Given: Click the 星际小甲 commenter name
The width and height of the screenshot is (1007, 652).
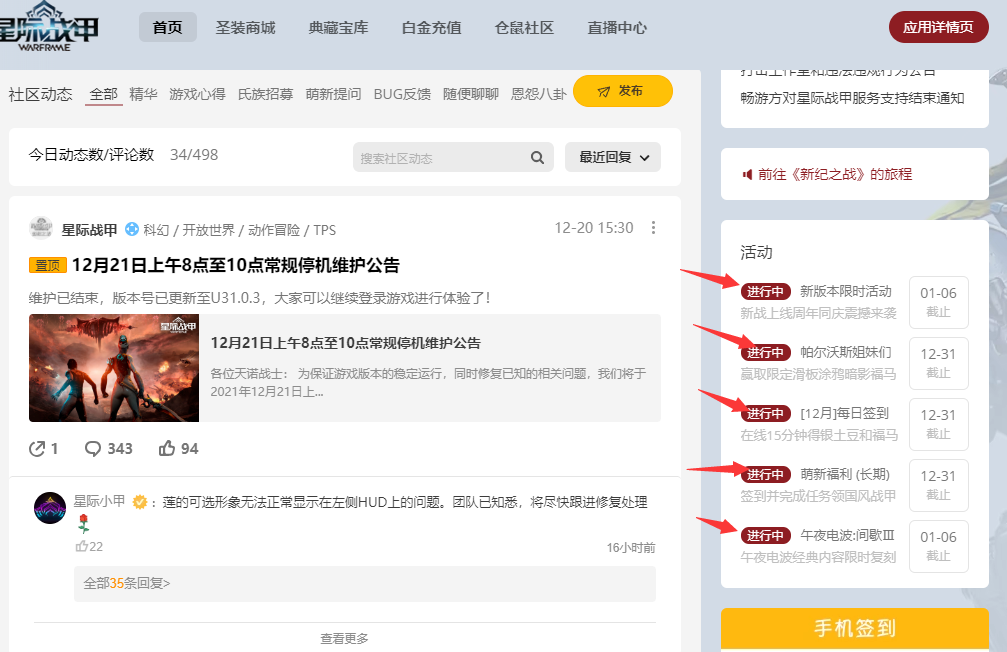Looking at the screenshot, I should (99, 502).
